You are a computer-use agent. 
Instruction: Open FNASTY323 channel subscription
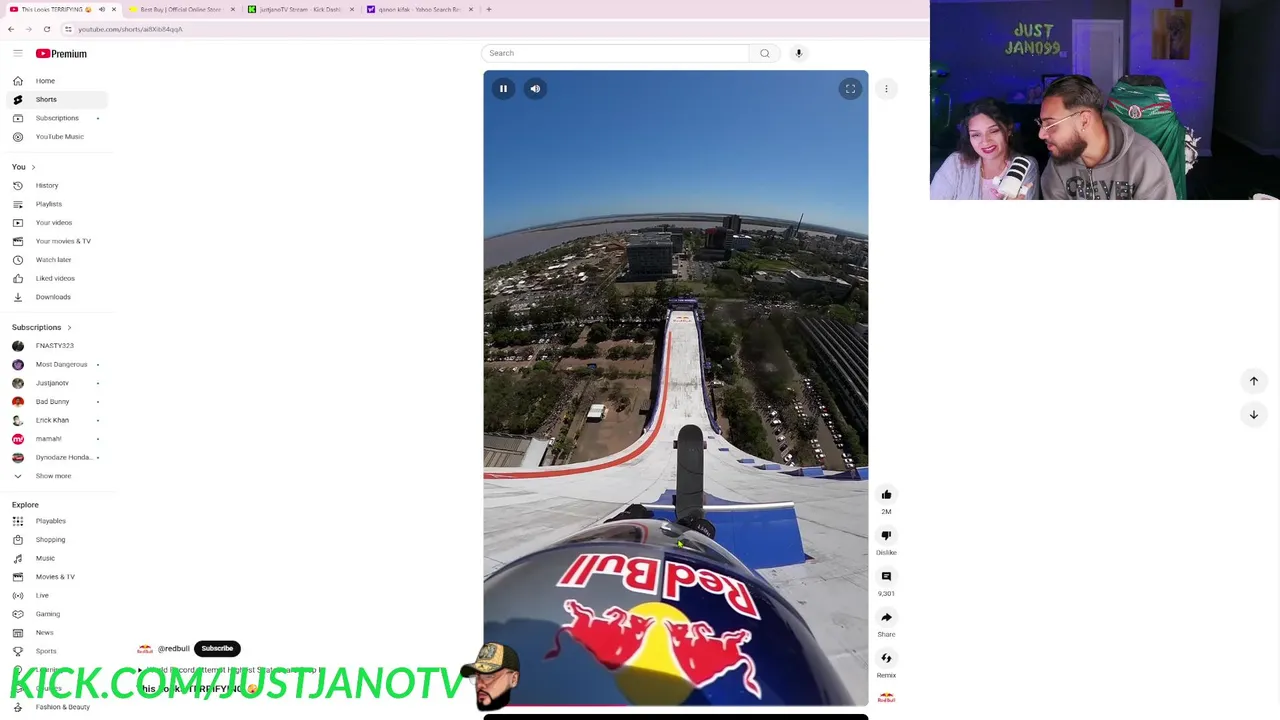pyautogui.click(x=55, y=346)
